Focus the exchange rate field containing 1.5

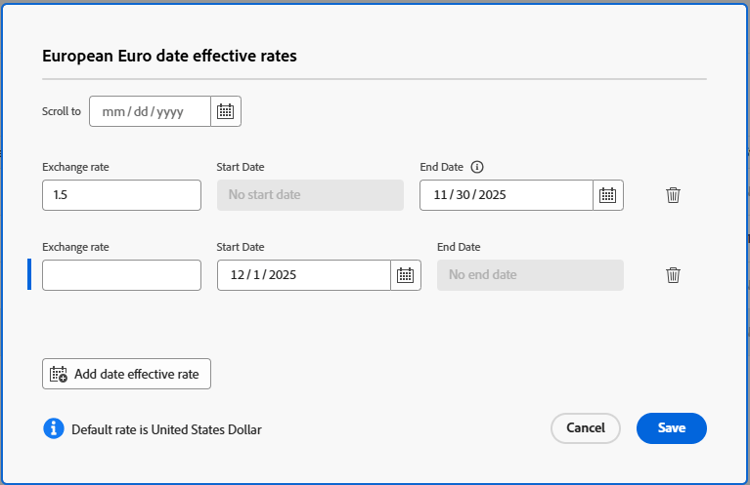point(121,195)
